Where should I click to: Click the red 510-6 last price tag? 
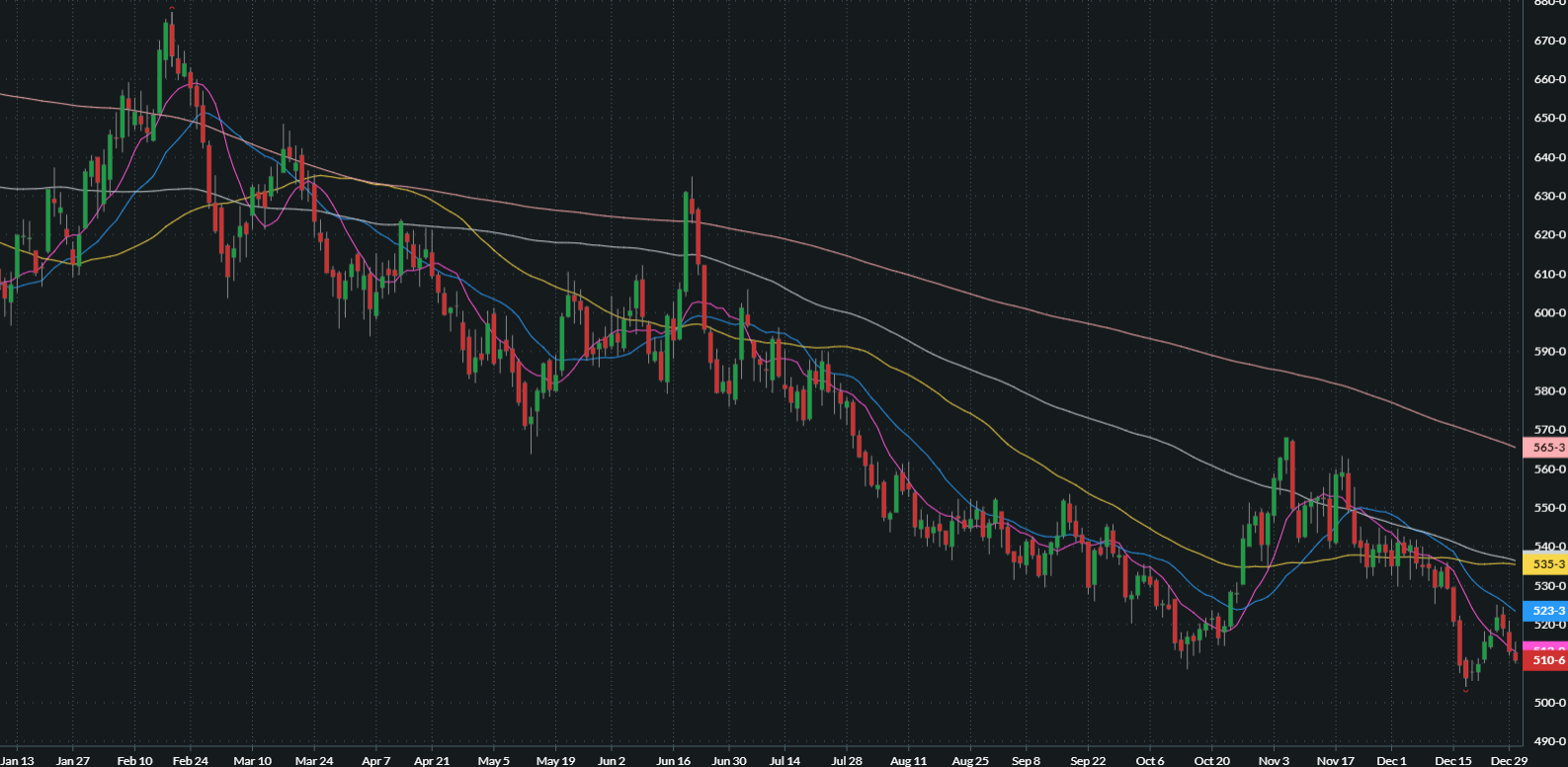point(1546,660)
